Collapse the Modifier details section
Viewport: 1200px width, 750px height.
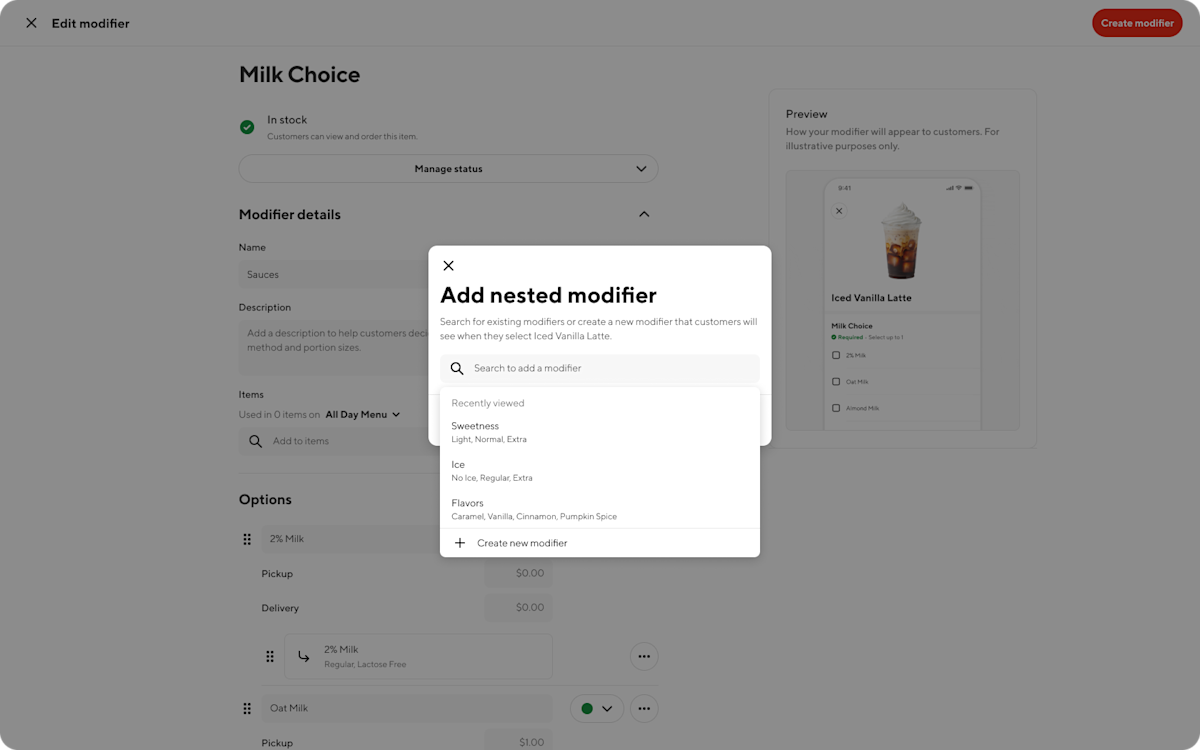[x=644, y=214]
